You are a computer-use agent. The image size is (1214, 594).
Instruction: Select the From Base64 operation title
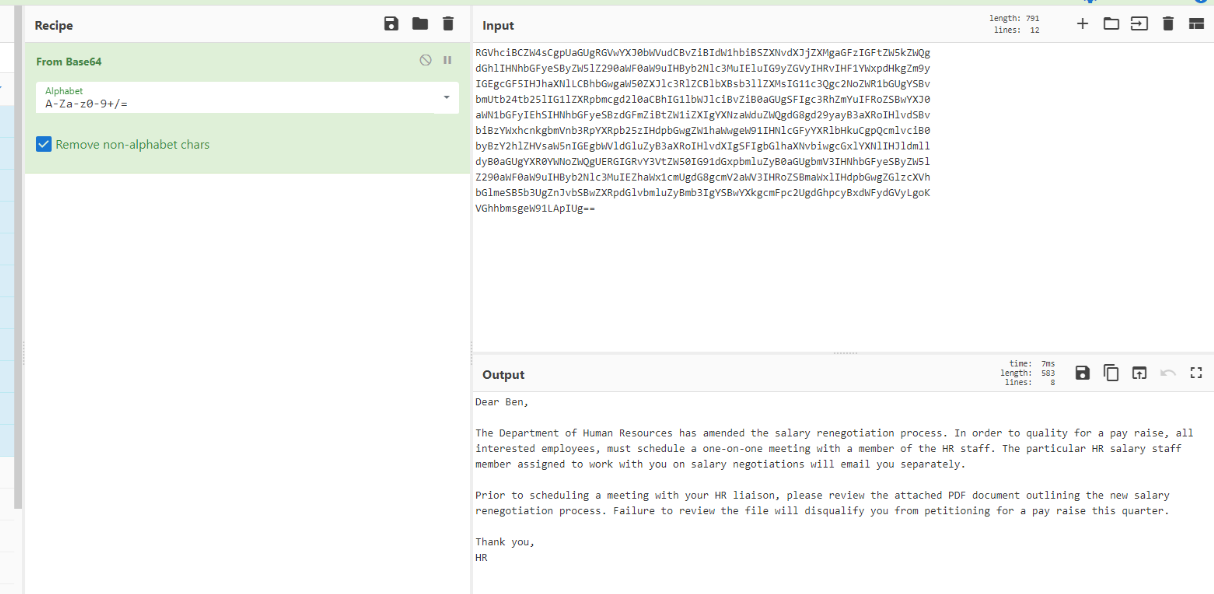(x=69, y=61)
